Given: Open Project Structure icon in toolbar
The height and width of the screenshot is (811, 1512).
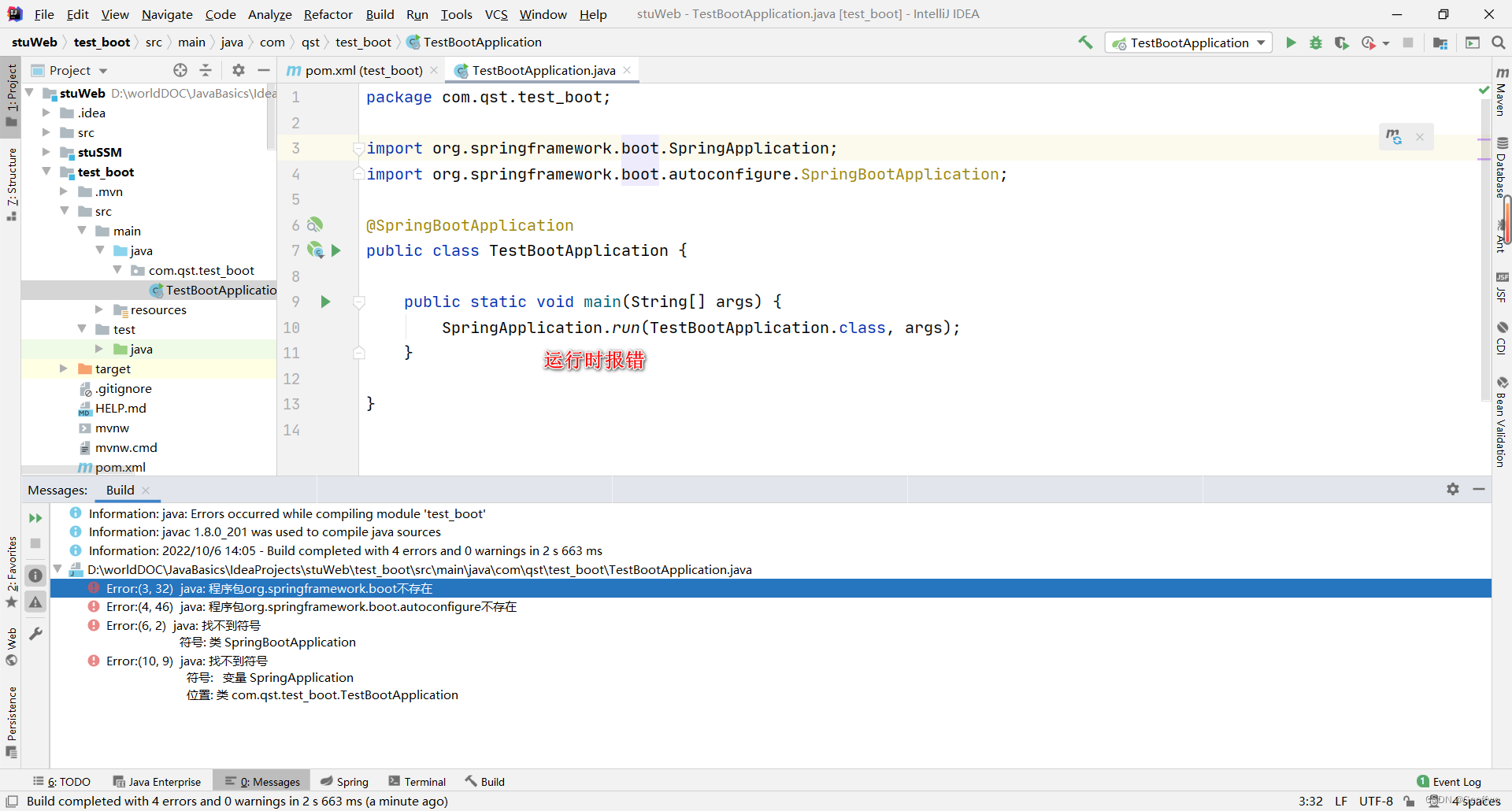Looking at the screenshot, I should 1440,43.
